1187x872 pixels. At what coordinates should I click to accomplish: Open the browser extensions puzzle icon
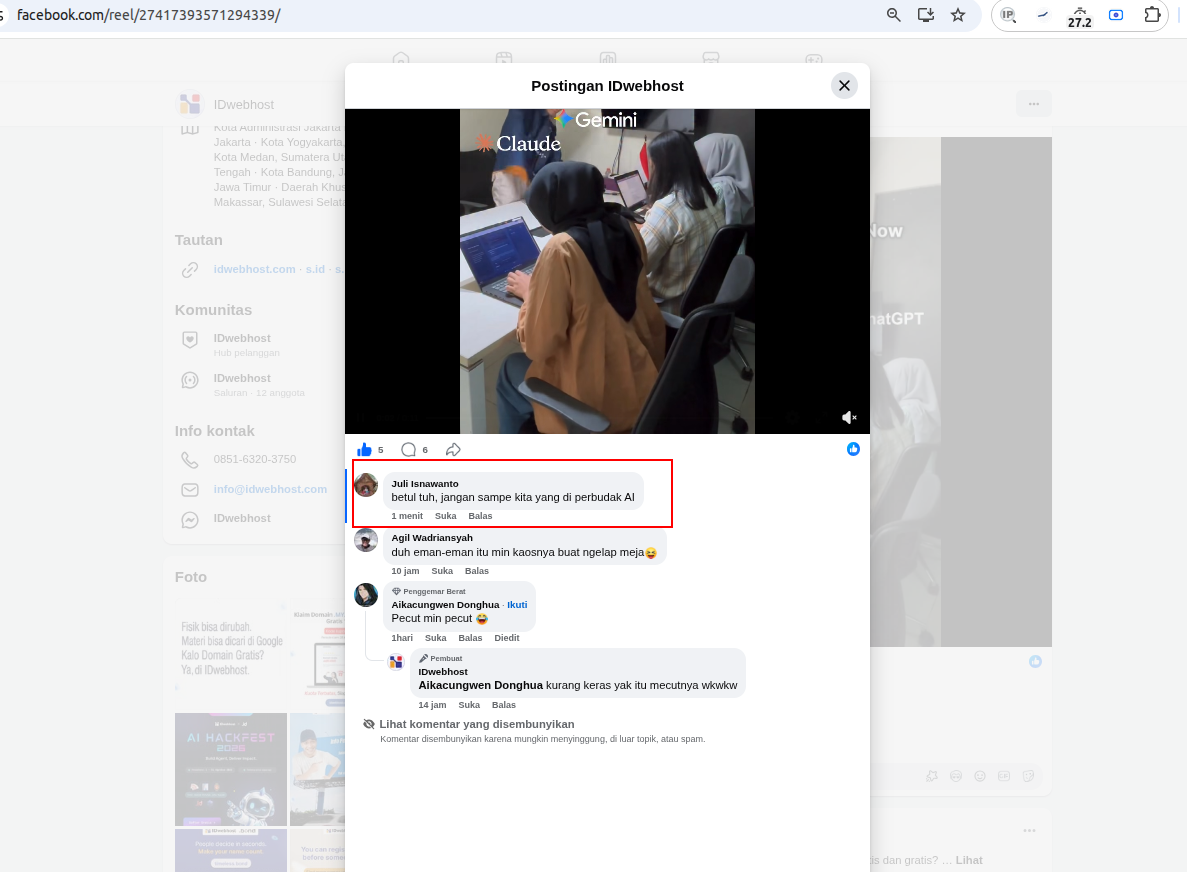[x=1151, y=15]
